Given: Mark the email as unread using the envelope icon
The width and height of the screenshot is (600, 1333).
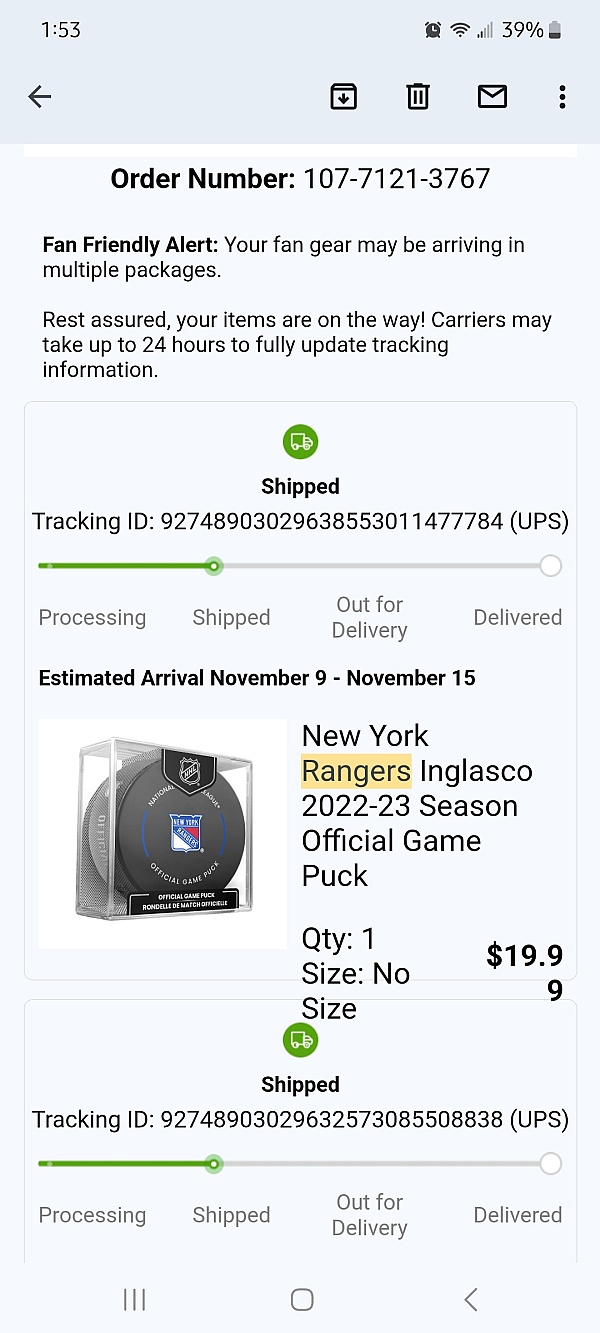Looking at the screenshot, I should [492, 96].
